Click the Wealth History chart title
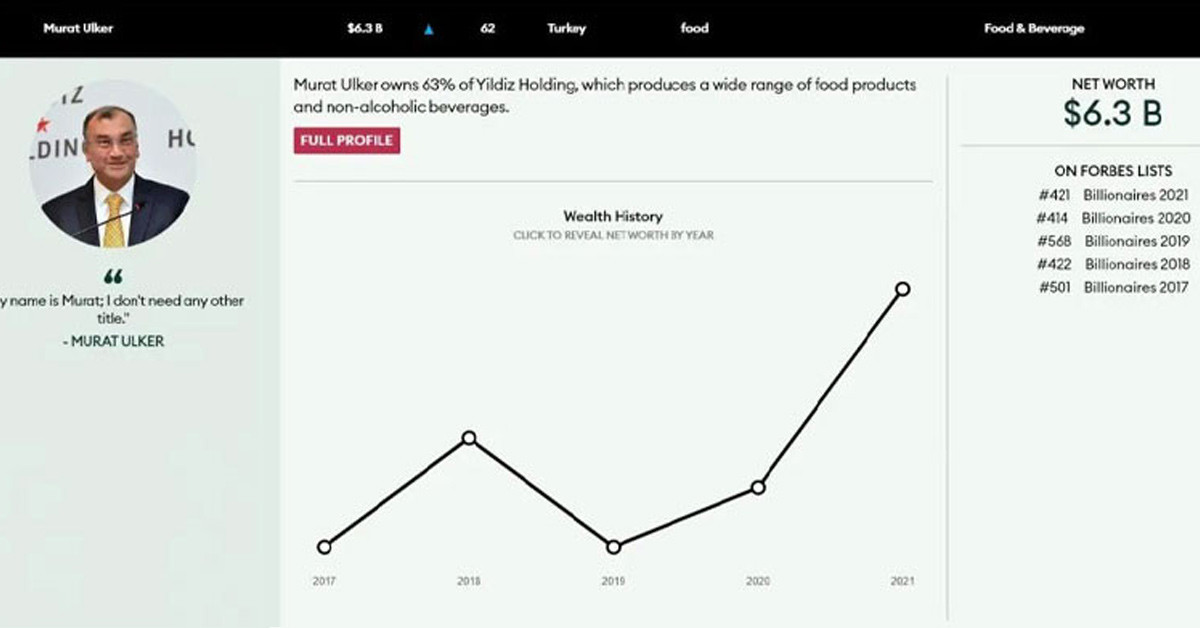 pos(612,216)
